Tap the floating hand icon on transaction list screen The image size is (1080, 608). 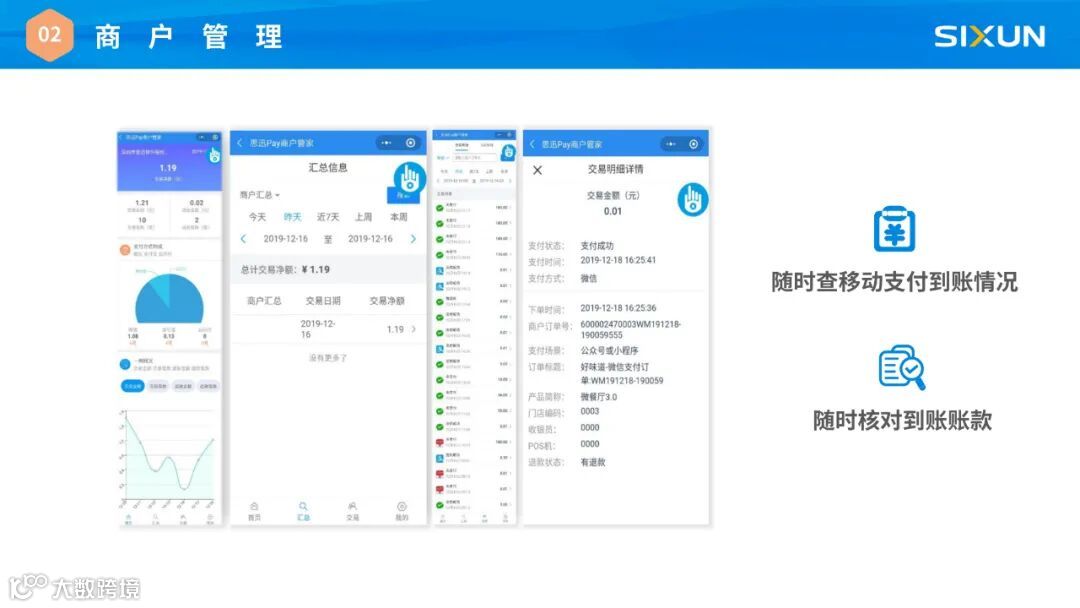[508, 152]
